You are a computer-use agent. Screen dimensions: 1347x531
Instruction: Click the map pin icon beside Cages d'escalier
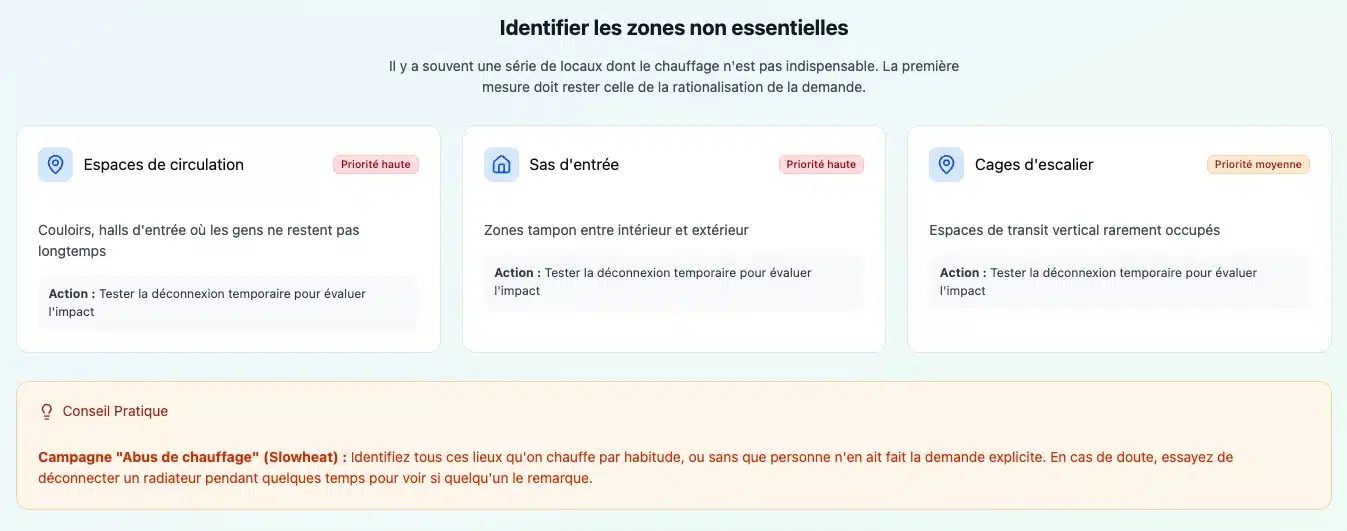pyautogui.click(x=946, y=165)
